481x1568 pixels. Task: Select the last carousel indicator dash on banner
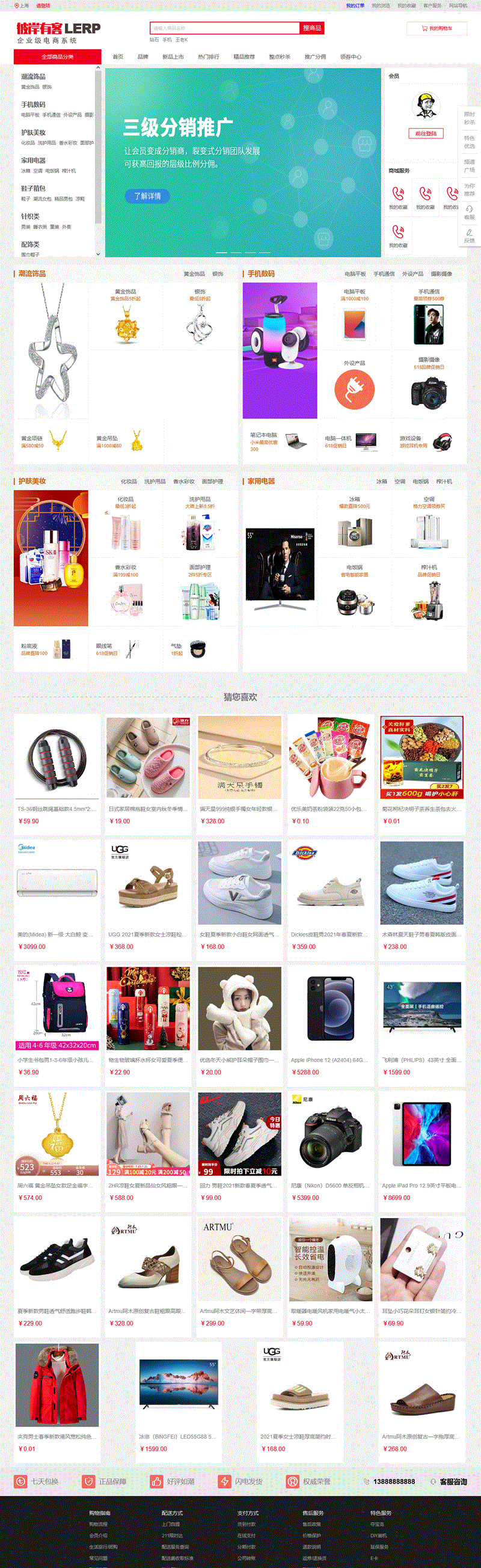pyautogui.click(x=264, y=252)
